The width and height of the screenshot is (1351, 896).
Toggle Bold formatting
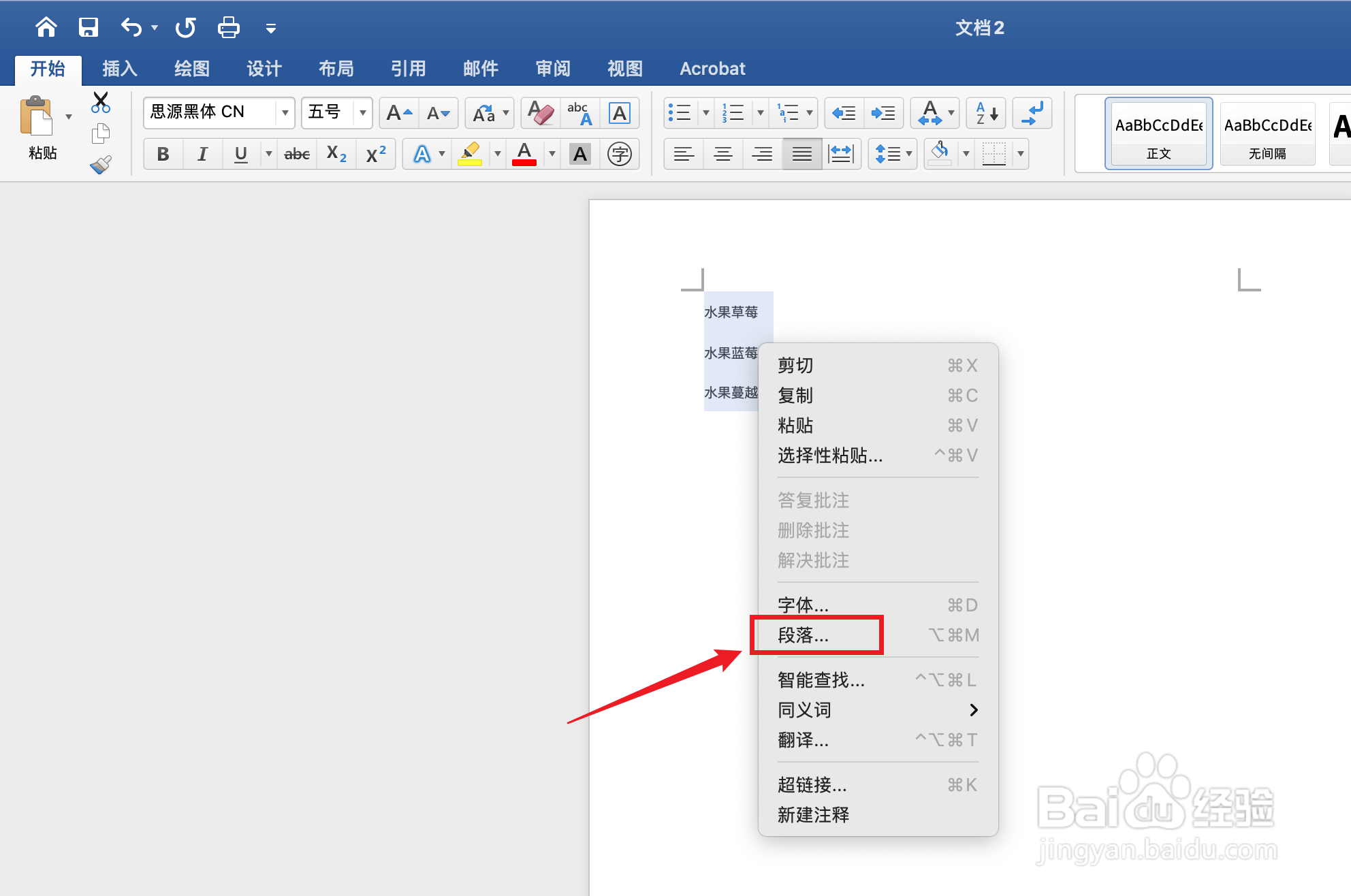(x=163, y=155)
